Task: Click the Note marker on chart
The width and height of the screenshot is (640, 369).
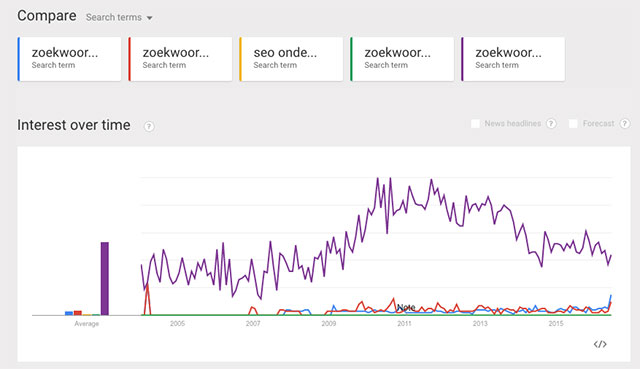Action: (406, 307)
